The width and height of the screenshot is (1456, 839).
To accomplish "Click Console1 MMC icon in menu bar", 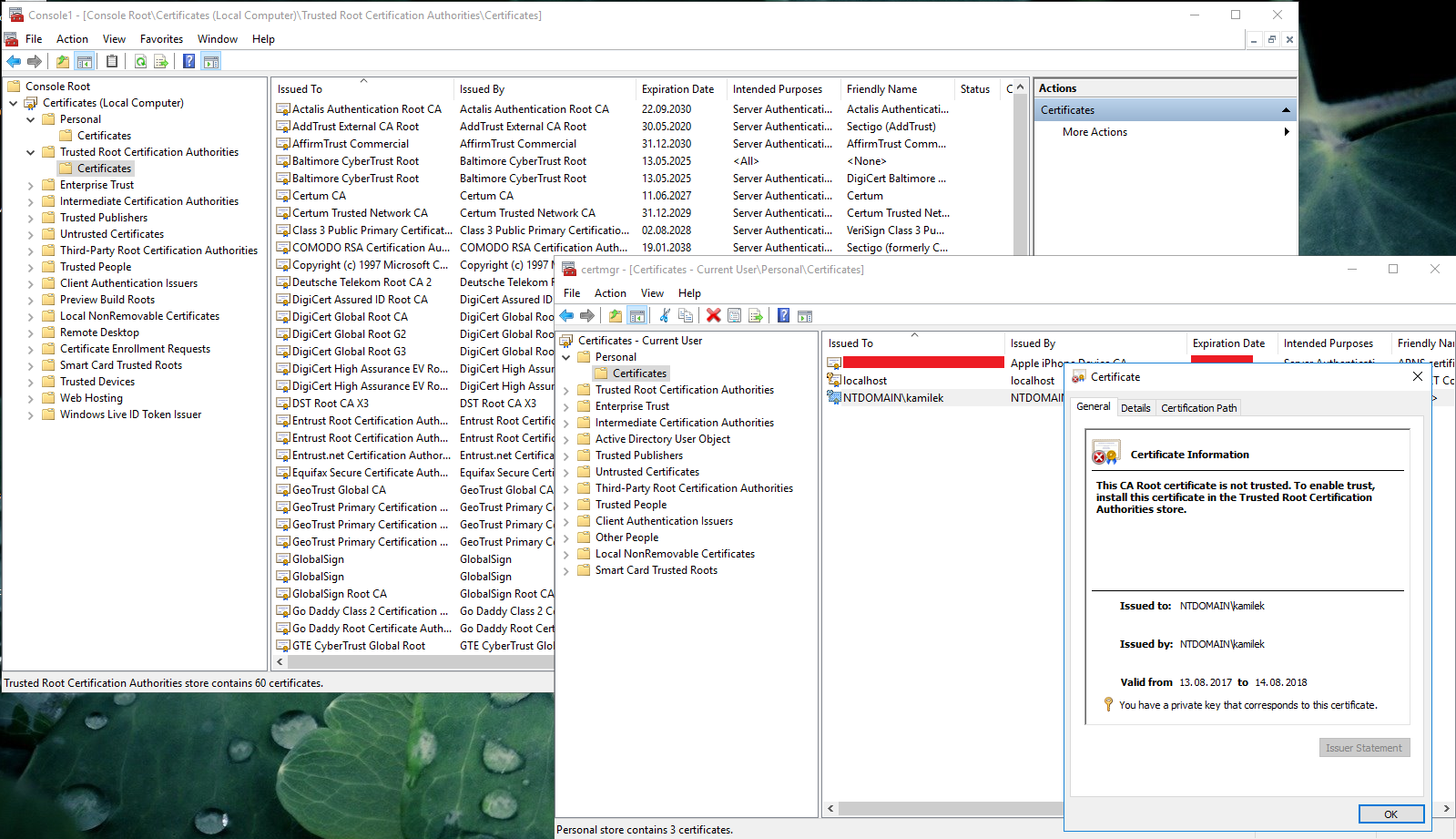I will (x=11, y=39).
